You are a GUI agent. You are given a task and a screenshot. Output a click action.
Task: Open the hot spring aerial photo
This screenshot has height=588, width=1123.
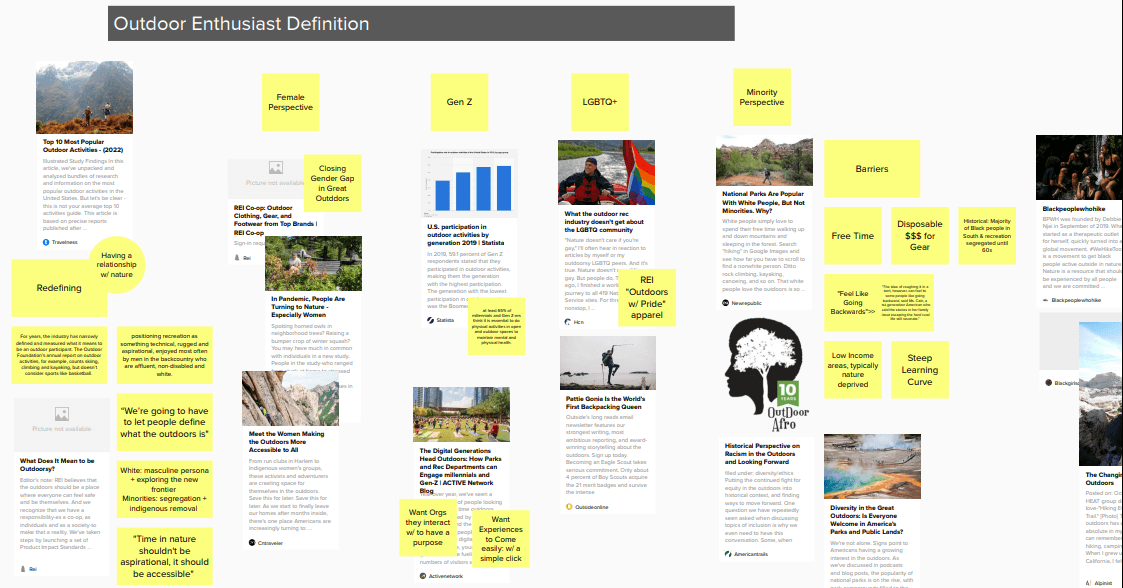872,466
